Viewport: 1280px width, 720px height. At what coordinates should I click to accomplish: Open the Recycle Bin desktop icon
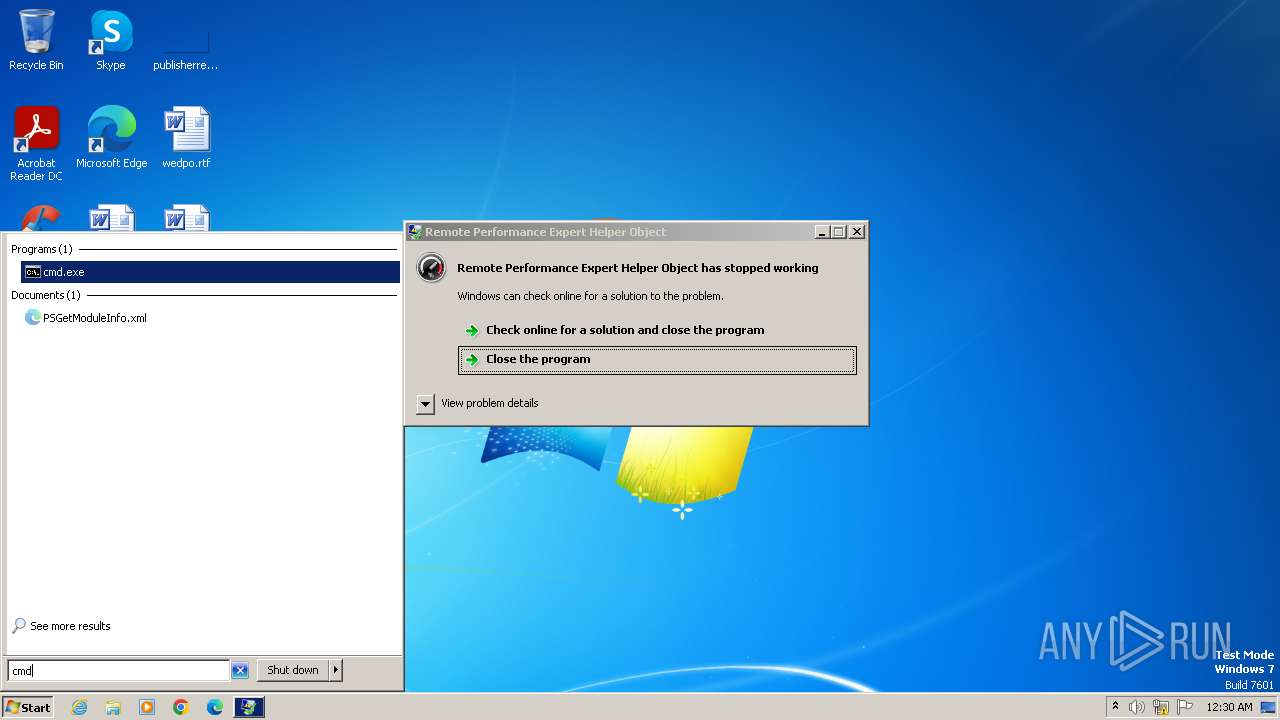[x=36, y=40]
